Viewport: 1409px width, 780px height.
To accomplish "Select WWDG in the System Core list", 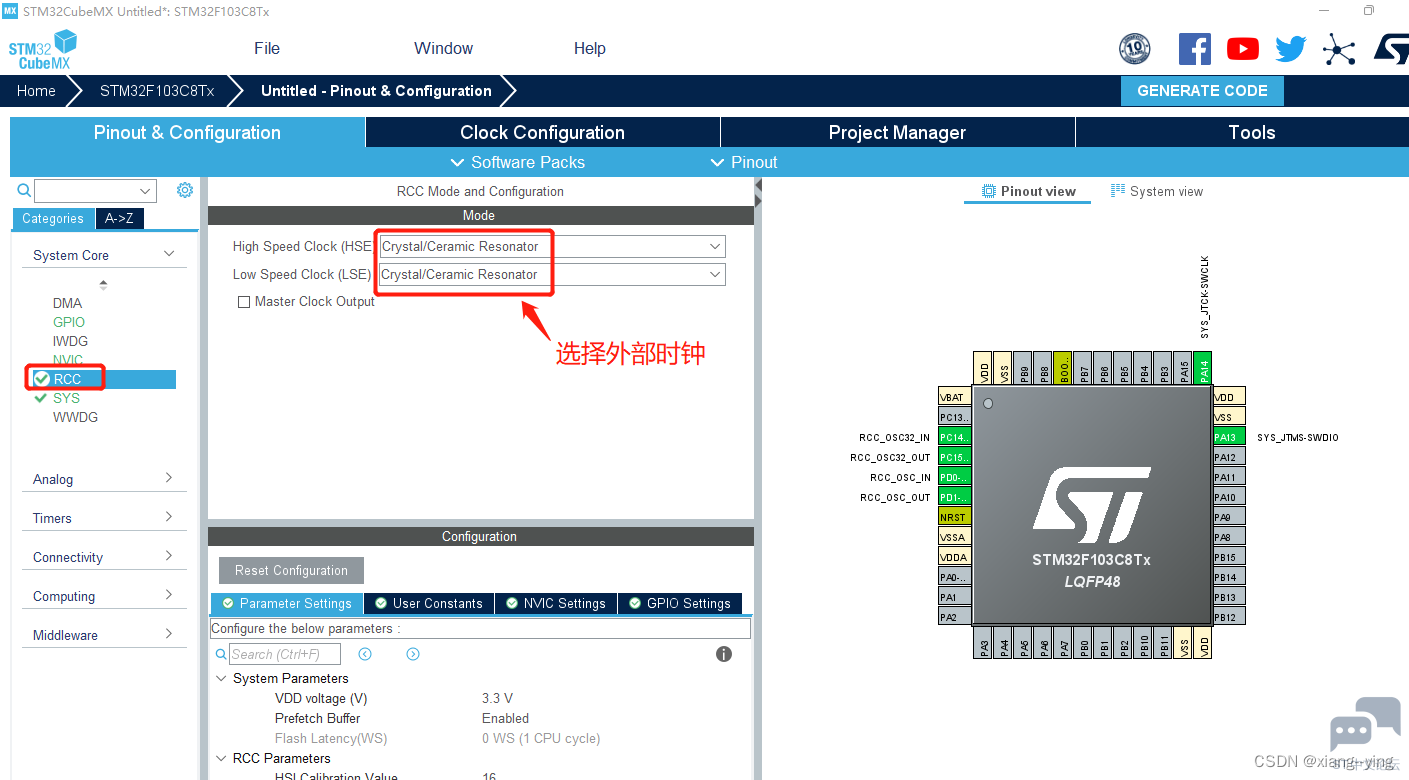I will pos(75,417).
